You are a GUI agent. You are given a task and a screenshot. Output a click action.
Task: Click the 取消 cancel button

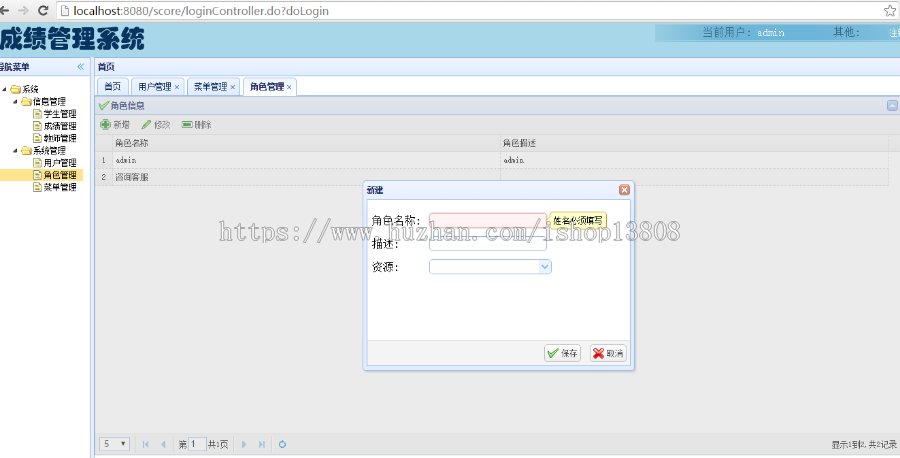[608, 354]
